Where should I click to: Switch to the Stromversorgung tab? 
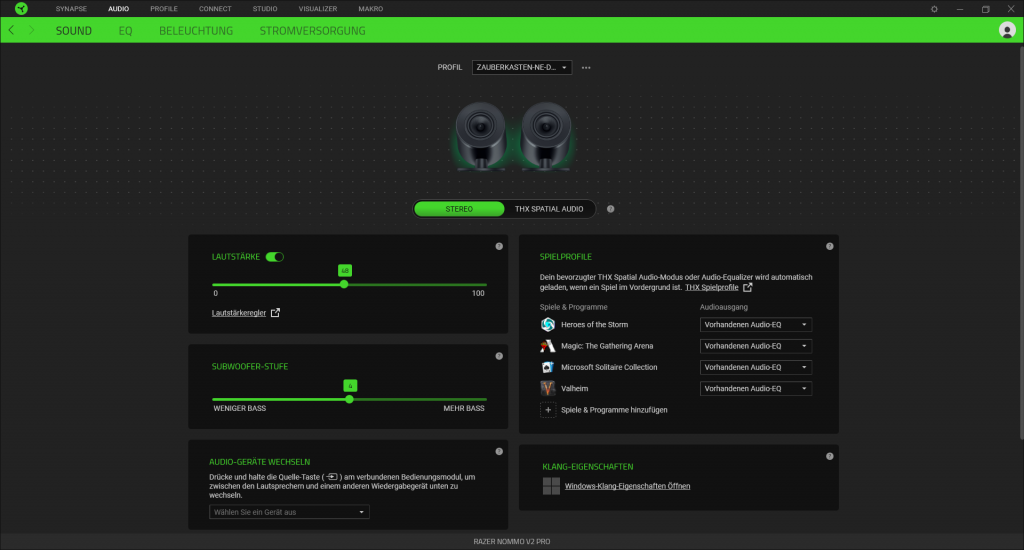(x=312, y=31)
